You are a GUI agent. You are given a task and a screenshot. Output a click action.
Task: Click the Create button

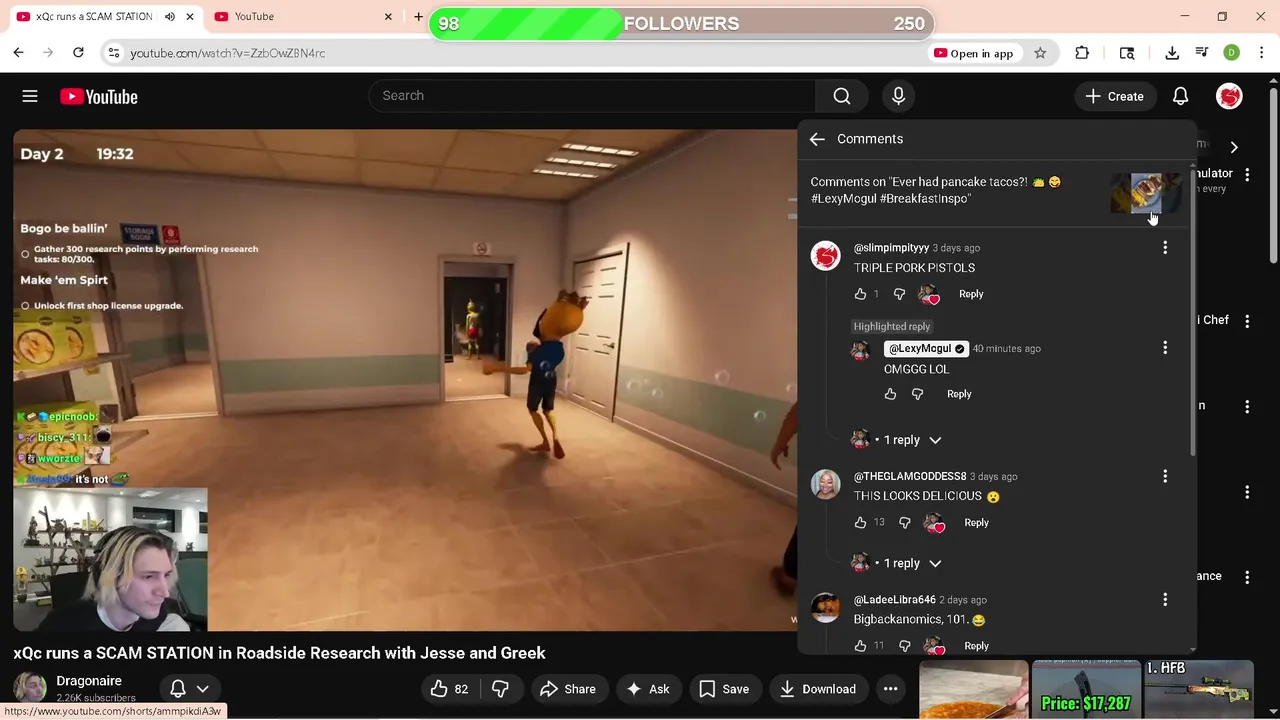point(1114,96)
